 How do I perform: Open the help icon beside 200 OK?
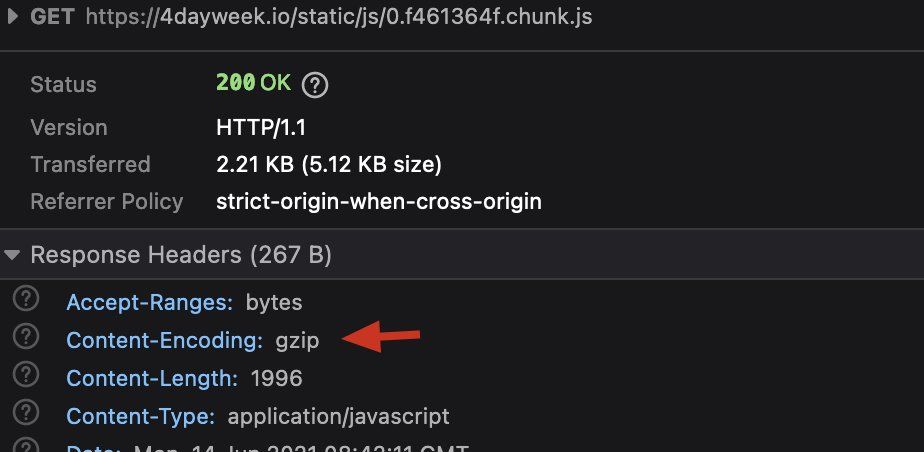pyautogui.click(x=315, y=85)
